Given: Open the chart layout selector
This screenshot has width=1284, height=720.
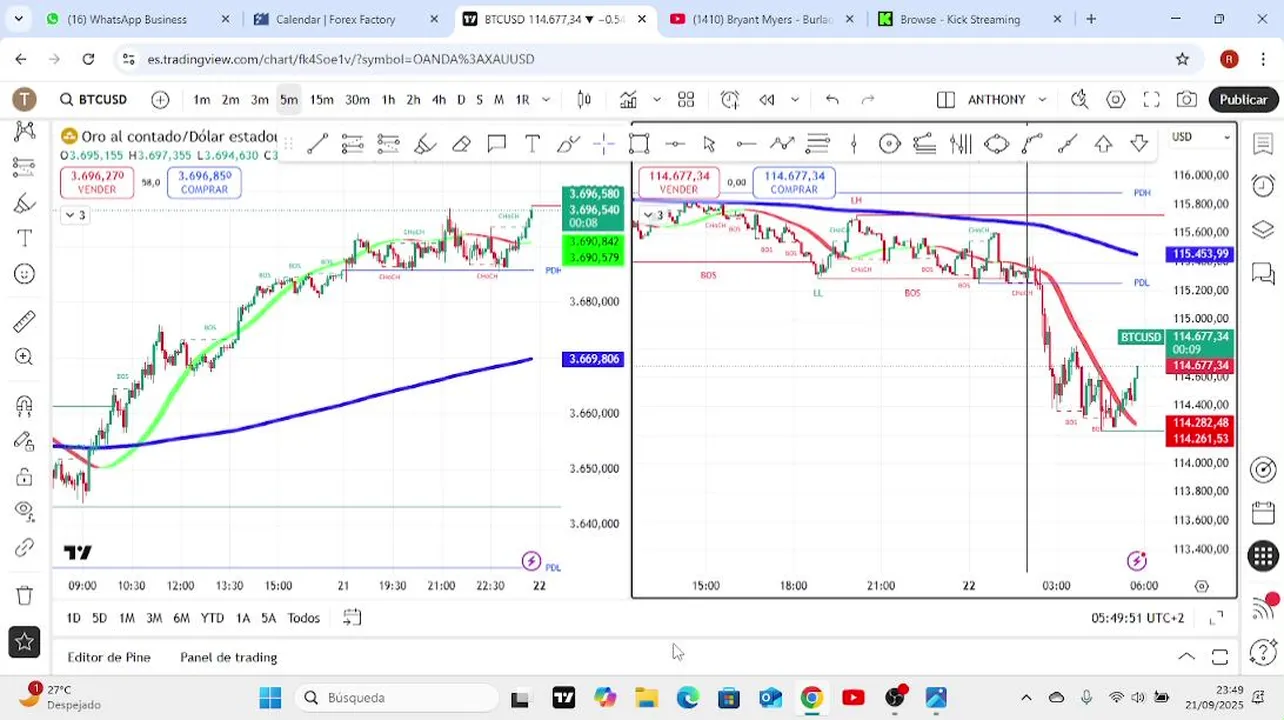Looking at the screenshot, I should tap(945, 100).
